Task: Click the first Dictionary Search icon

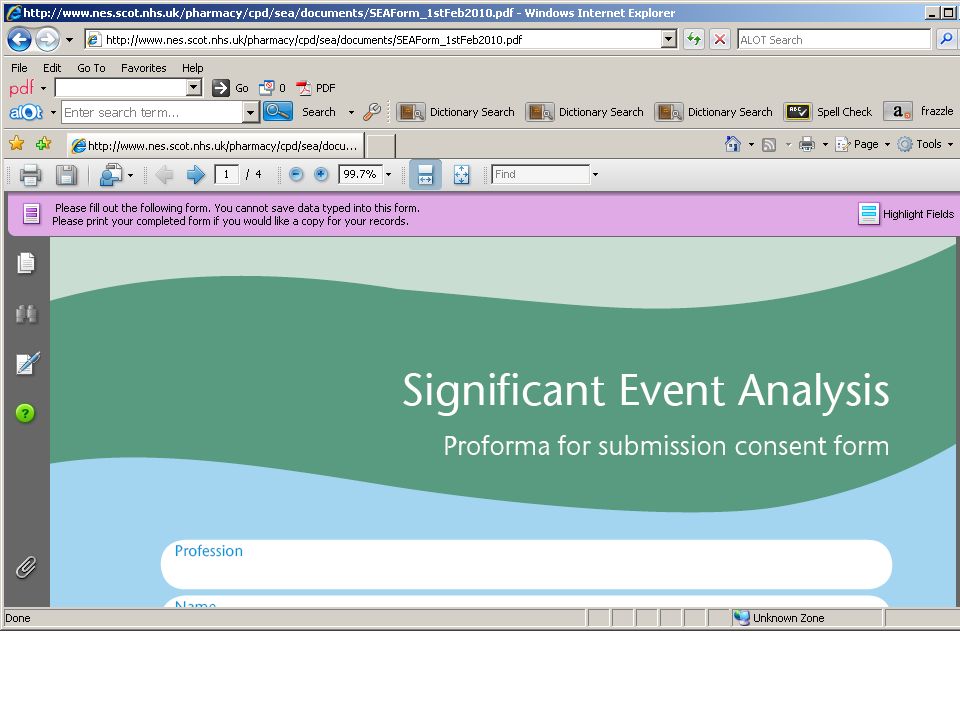Action: point(410,112)
